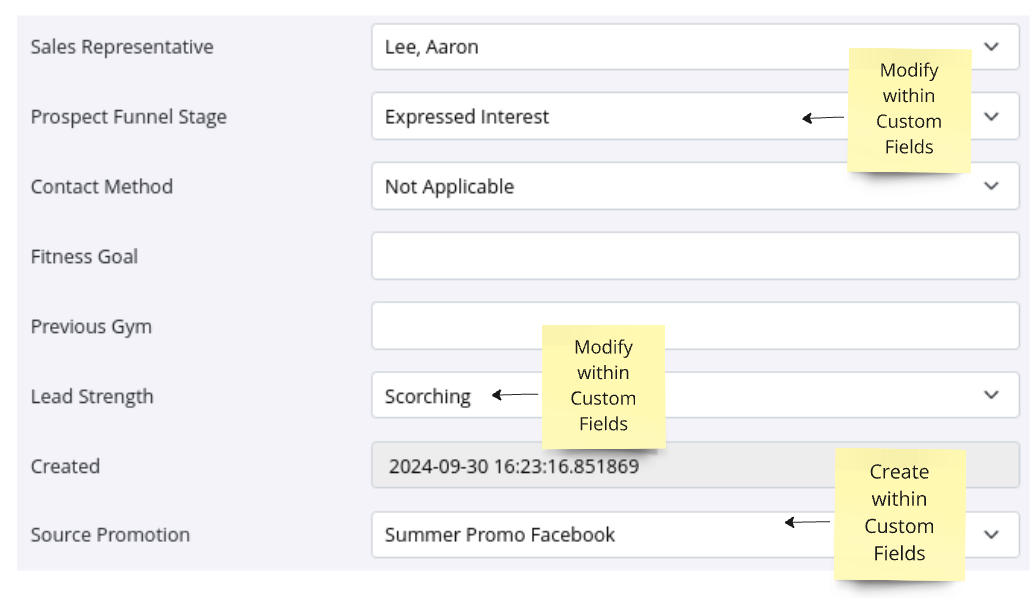This screenshot has height=598, width=1035.
Task: Click the Sales Representative field label
Action: pyautogui.click(x=122, y=47)
